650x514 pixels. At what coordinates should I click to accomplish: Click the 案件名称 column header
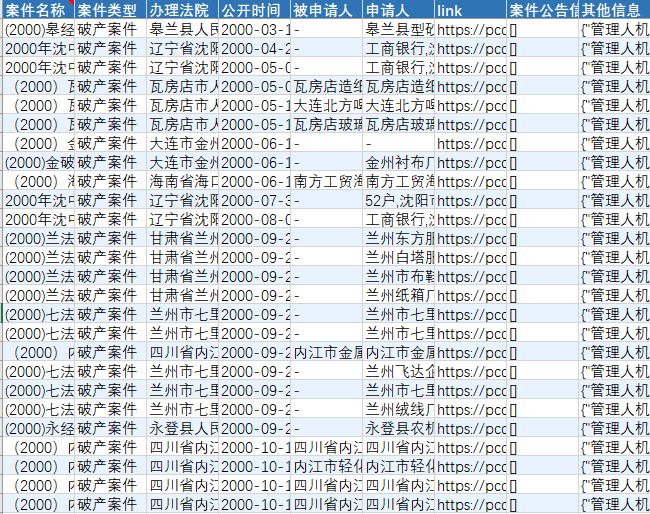pos(40,10)
